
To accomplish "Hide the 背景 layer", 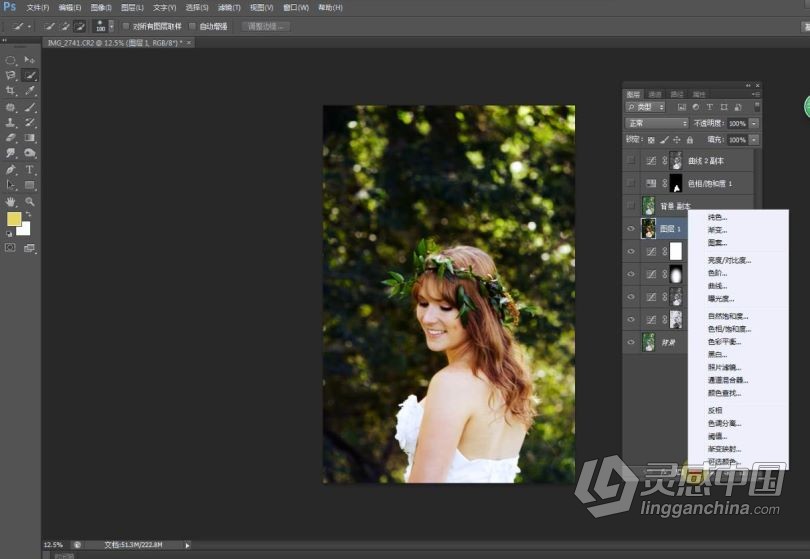I will [631, 342].
